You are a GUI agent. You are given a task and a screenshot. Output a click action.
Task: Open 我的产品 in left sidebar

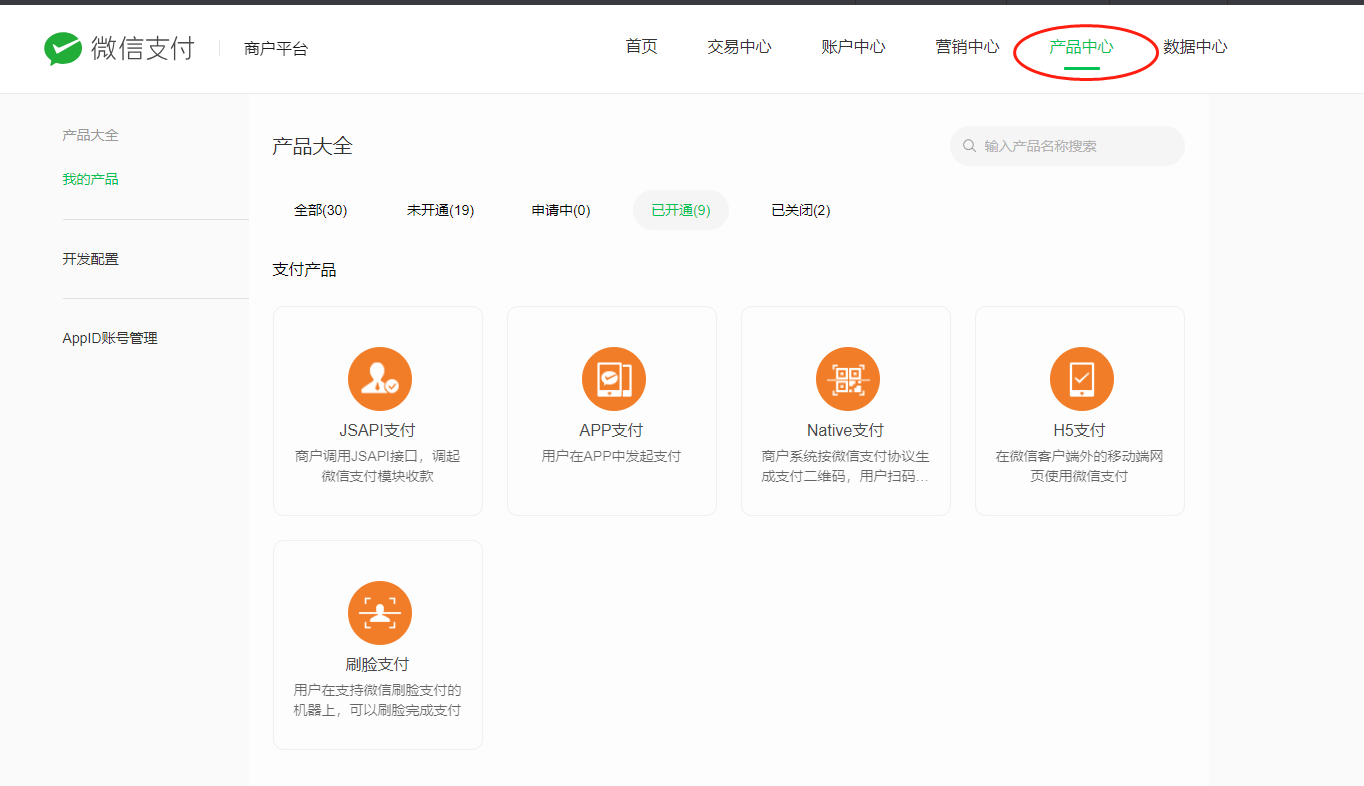pyautogui.click(x=90, y=179)
